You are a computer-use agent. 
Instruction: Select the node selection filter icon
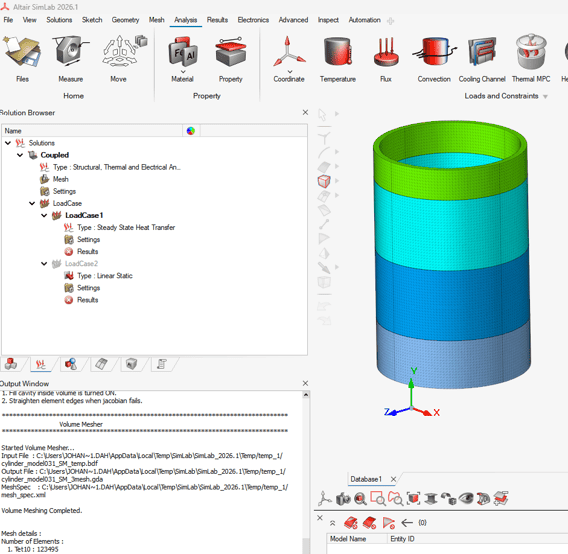point(324,138)
